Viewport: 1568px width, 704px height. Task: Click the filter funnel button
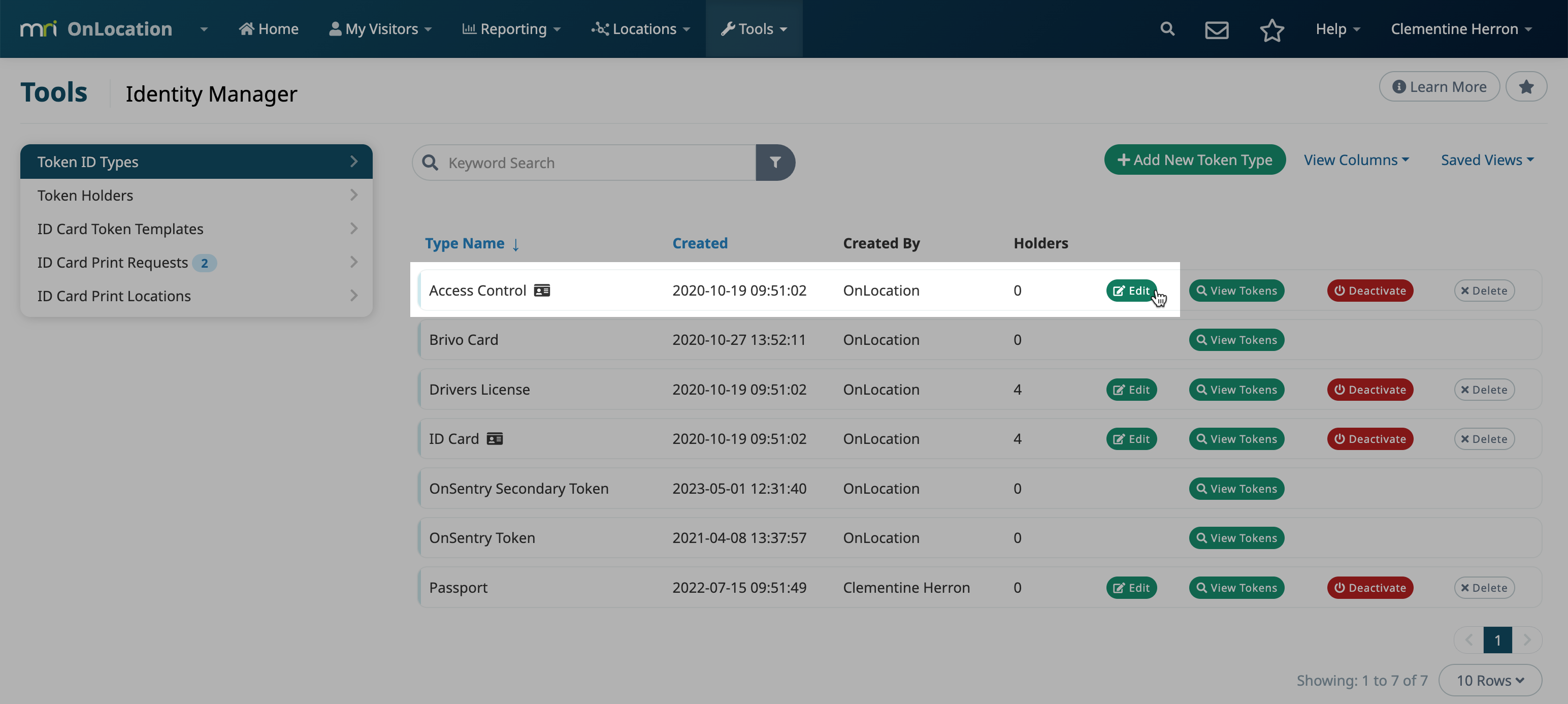[775, 162]
